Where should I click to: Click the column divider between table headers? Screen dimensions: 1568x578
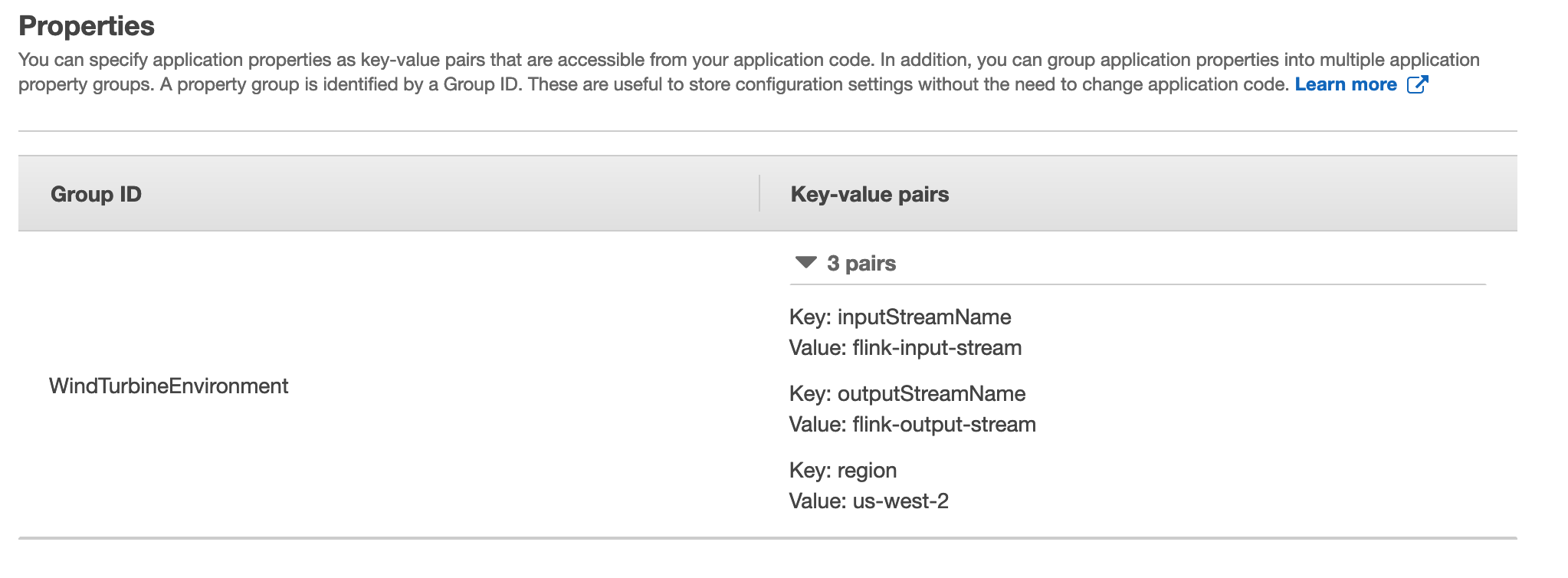(759, 193)
